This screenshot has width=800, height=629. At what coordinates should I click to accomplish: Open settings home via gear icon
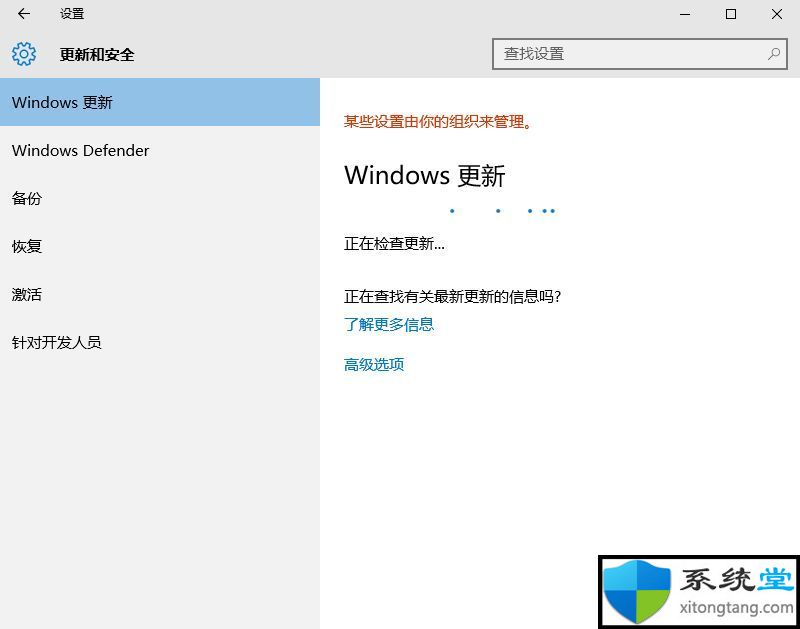coord(24,54)
